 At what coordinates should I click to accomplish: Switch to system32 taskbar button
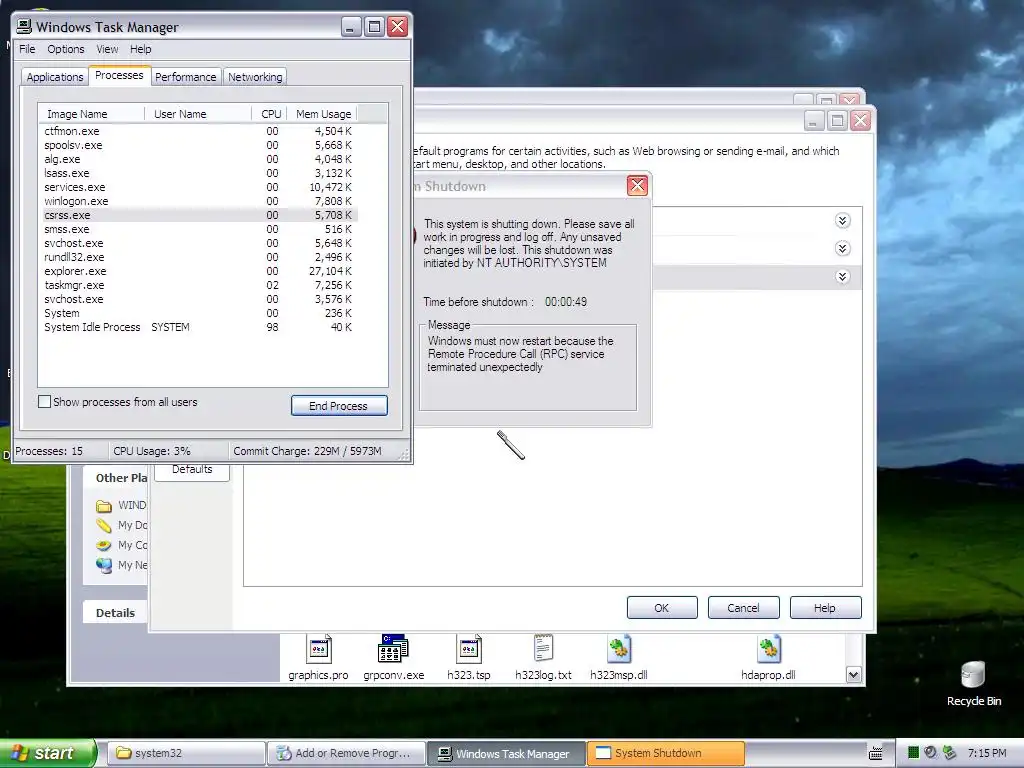coord(185,753)
